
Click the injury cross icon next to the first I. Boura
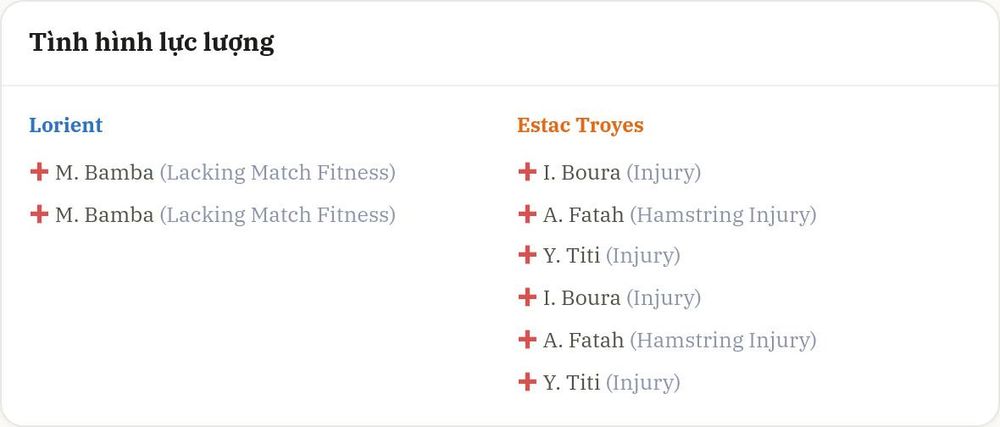[x=527, y=172]
